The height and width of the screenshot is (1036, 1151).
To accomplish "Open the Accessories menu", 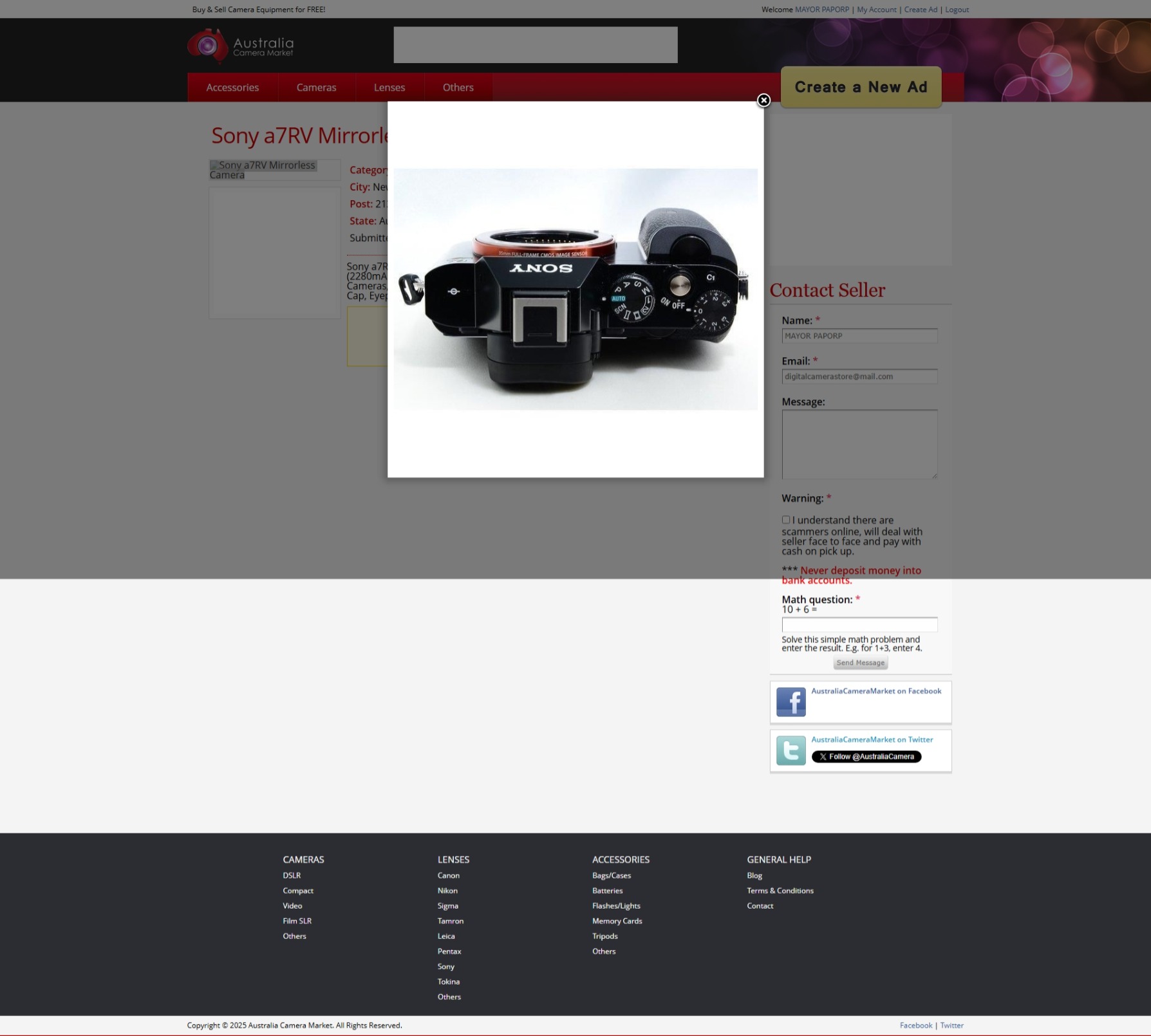I will pos(232,88).
